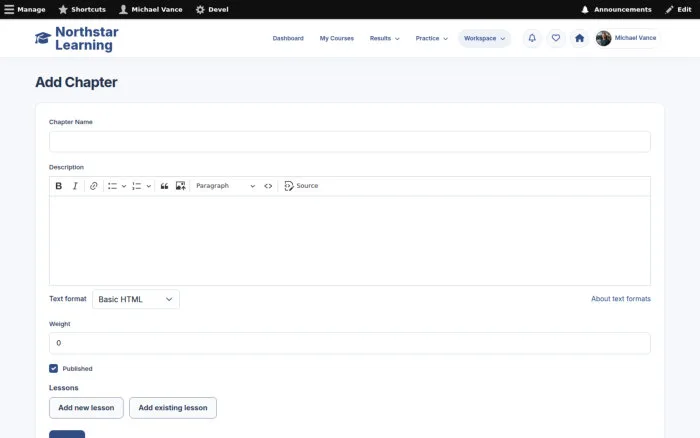Open Michael Vance in the admin toolbar
The height and width of the screenshot is (438, 700).
click(x=151, y=9)
